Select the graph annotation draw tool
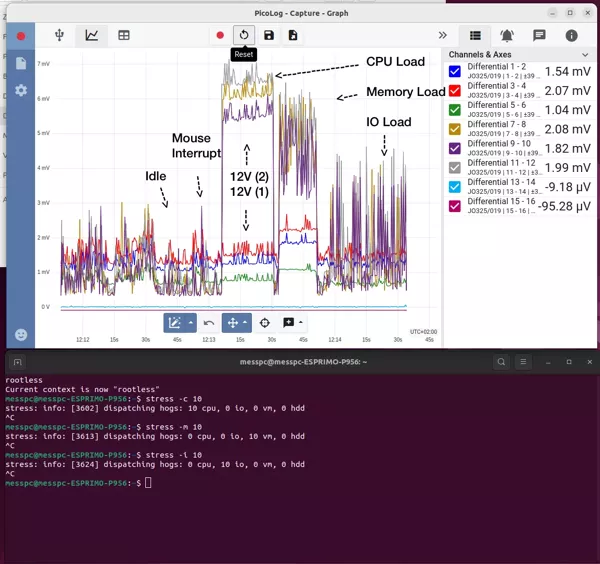 [x=174, y=323]
